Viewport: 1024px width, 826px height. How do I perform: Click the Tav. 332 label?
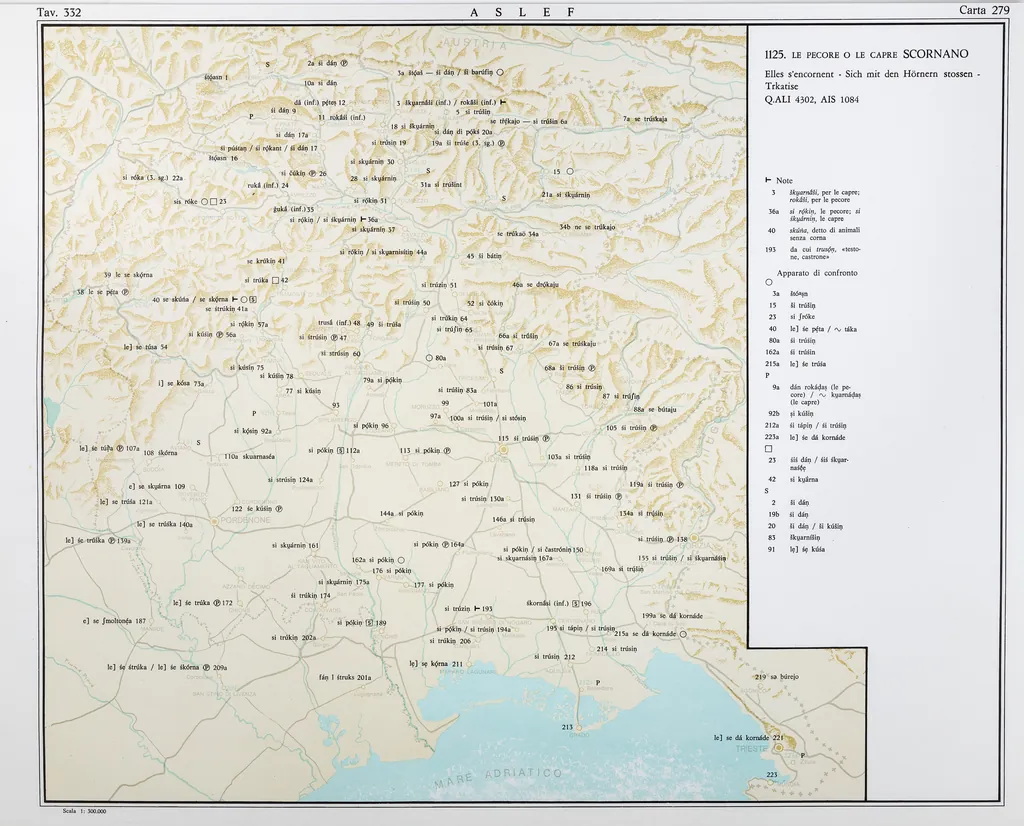point(58,12)
